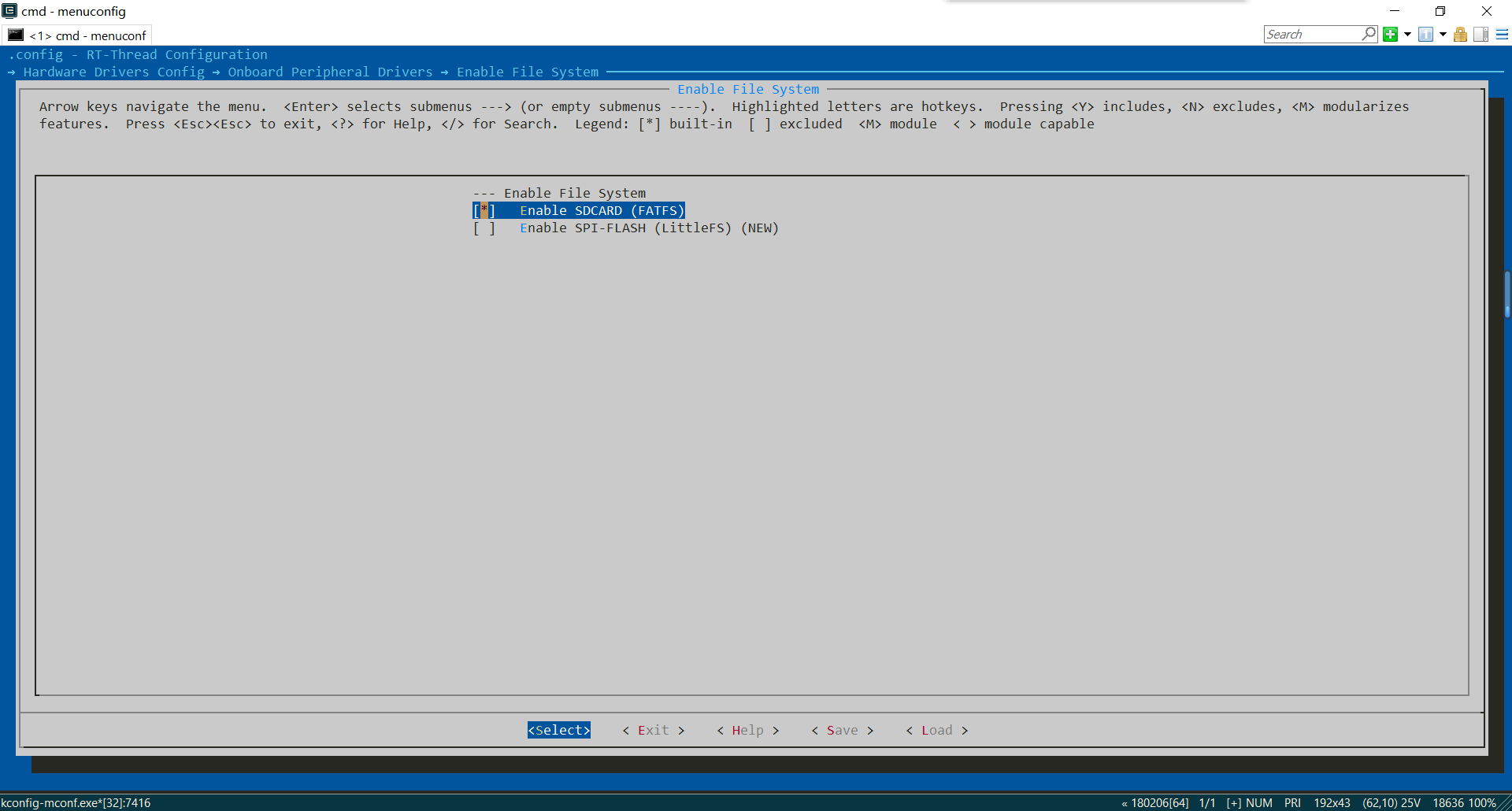The width and height of the screenshot is (1512, 811).
Task: Select Enable SPI-FLASH (LittleFS) menu row
Action: [625, 228]
